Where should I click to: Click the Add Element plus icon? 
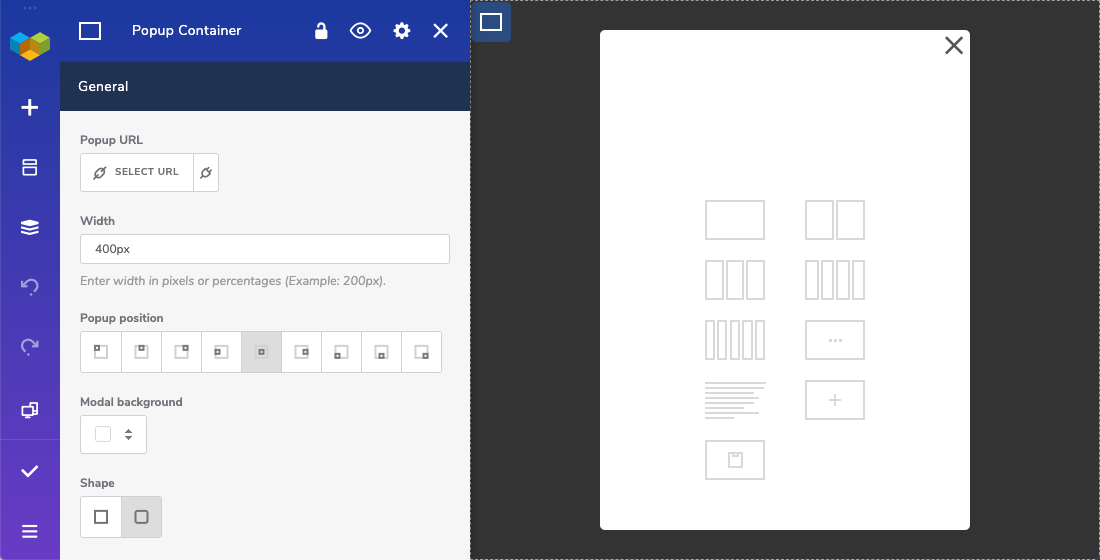click(x=30, y=107)
